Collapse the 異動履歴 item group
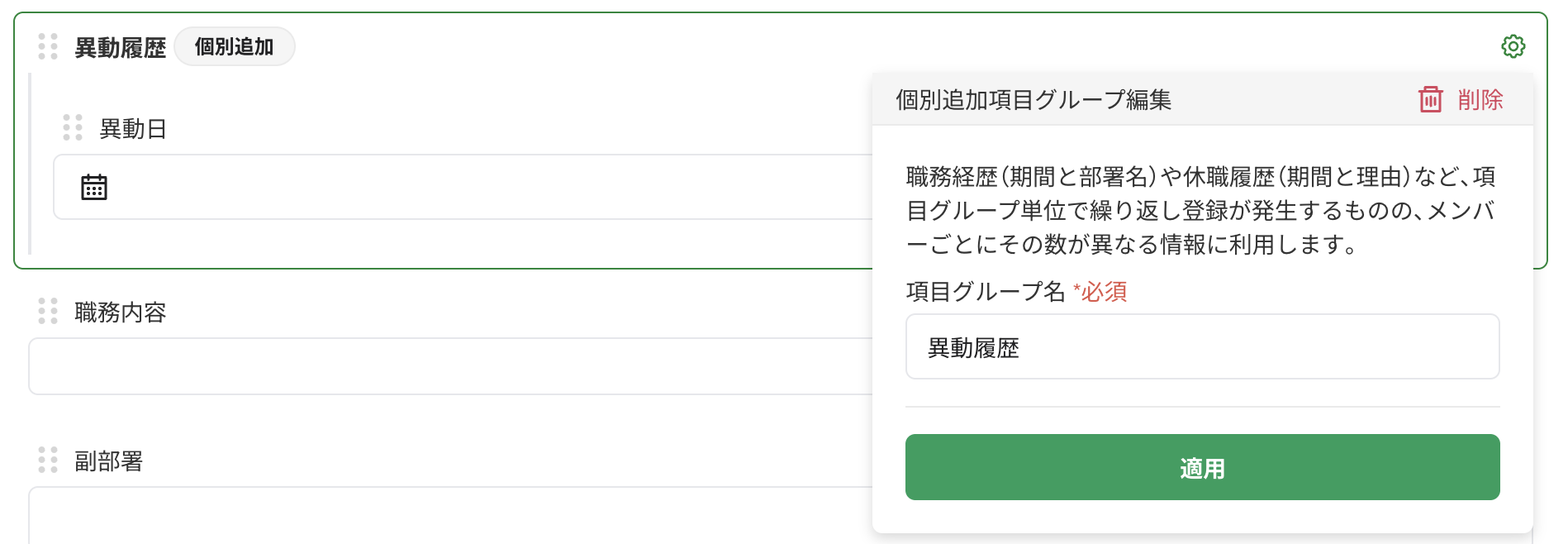Image resolution: width=1568 pixels, height=544 pixels. [x=121, y=47]
